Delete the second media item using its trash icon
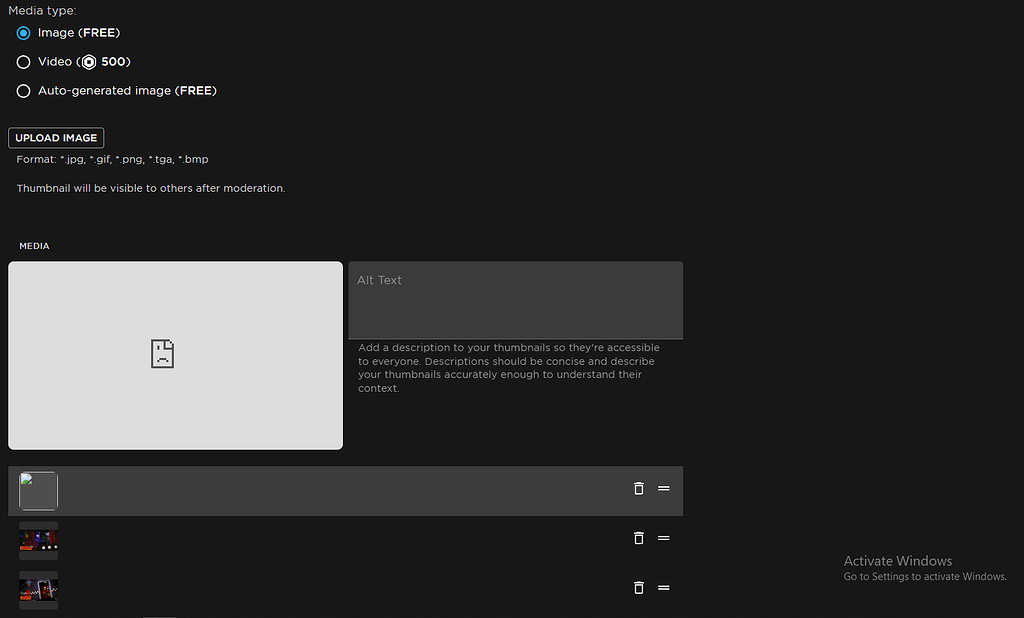1024x618 pixels. pyautogui.click(x=639, y=538)
